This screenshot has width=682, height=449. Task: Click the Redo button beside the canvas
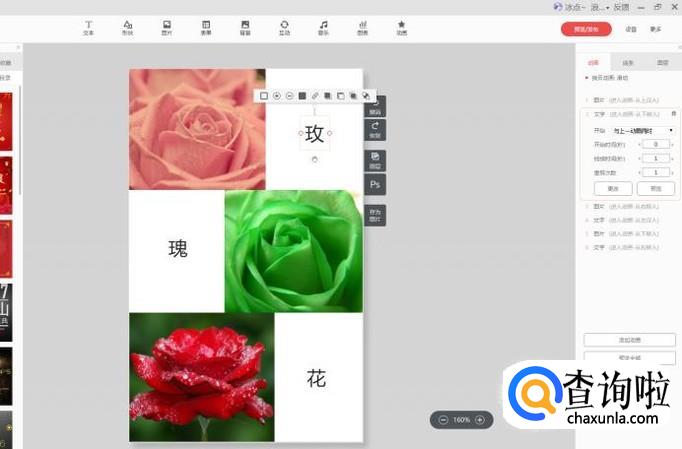point(375,130)
